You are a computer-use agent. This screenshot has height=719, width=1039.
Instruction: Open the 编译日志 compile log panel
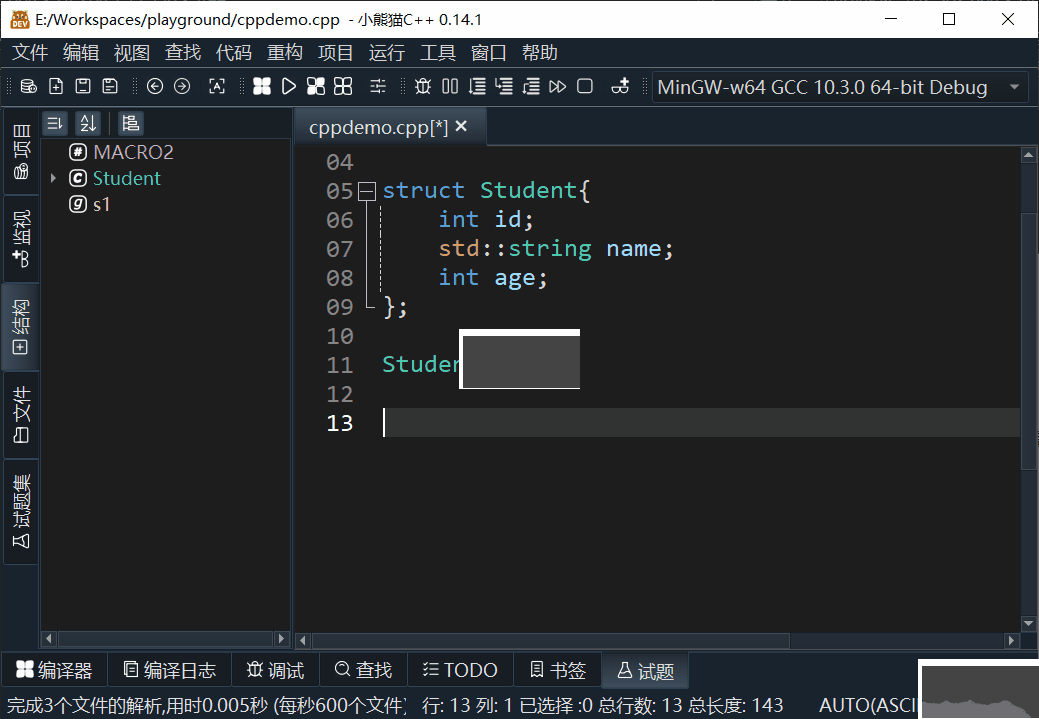[169, 670]
